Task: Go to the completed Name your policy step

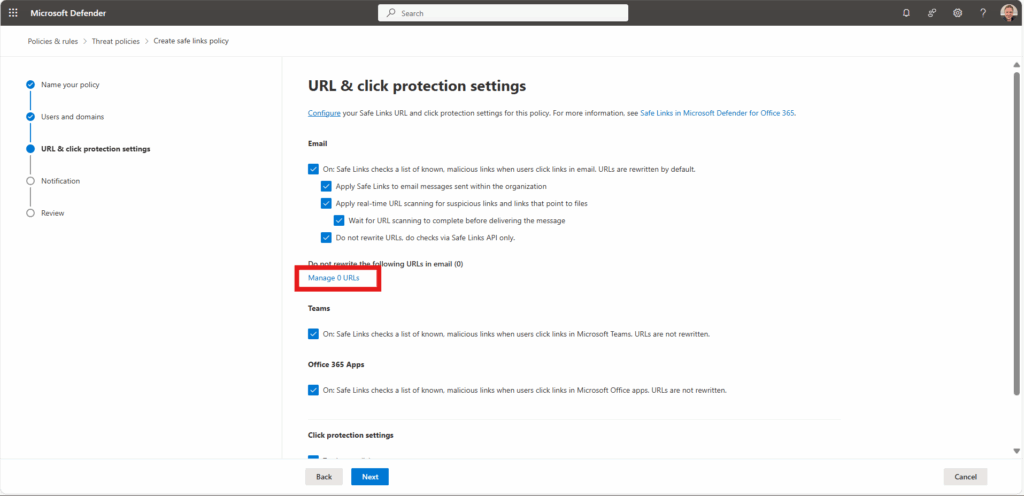Action: [70, 85]
